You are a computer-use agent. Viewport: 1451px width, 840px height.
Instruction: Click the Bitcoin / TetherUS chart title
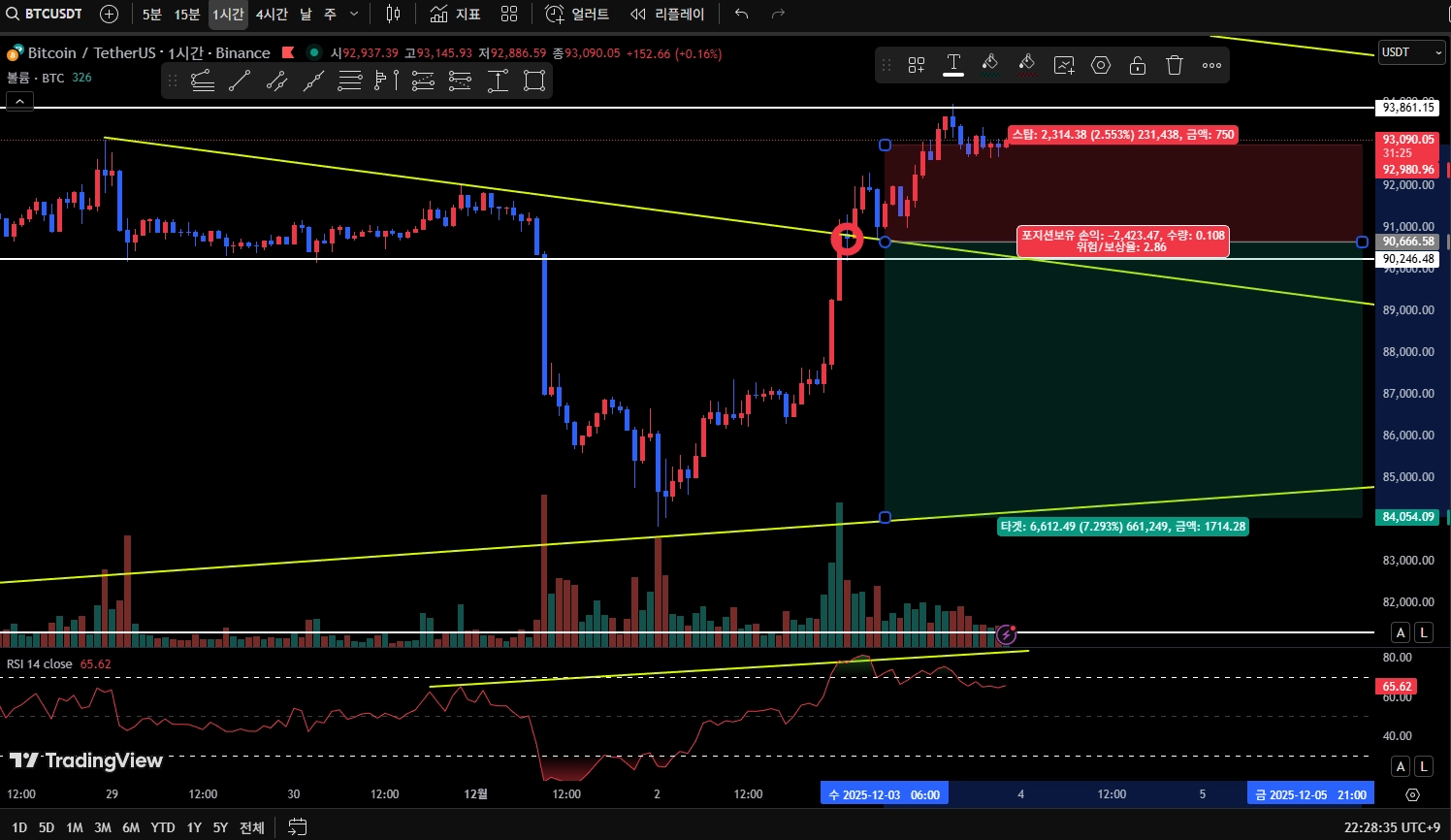(x=149, y=52)
